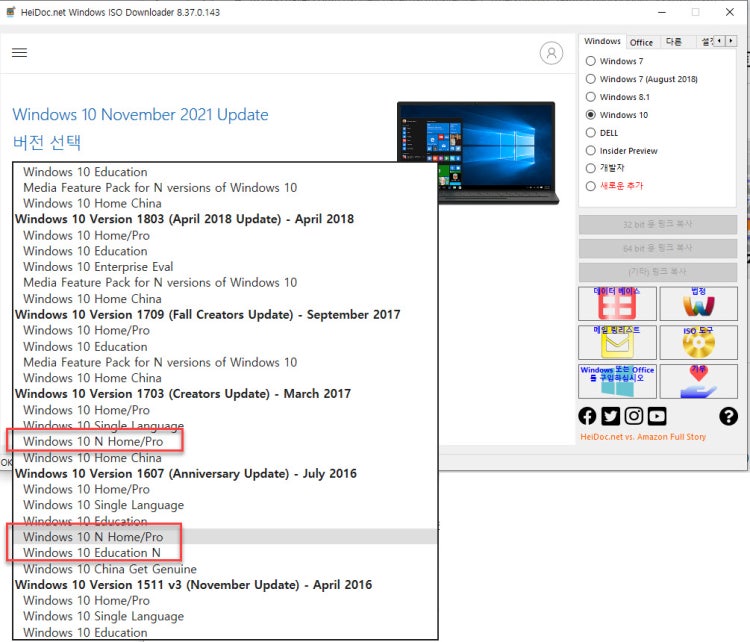Screen dimensions: 750x642
Task: Open the Instagram icon
Action: [634, 416]
